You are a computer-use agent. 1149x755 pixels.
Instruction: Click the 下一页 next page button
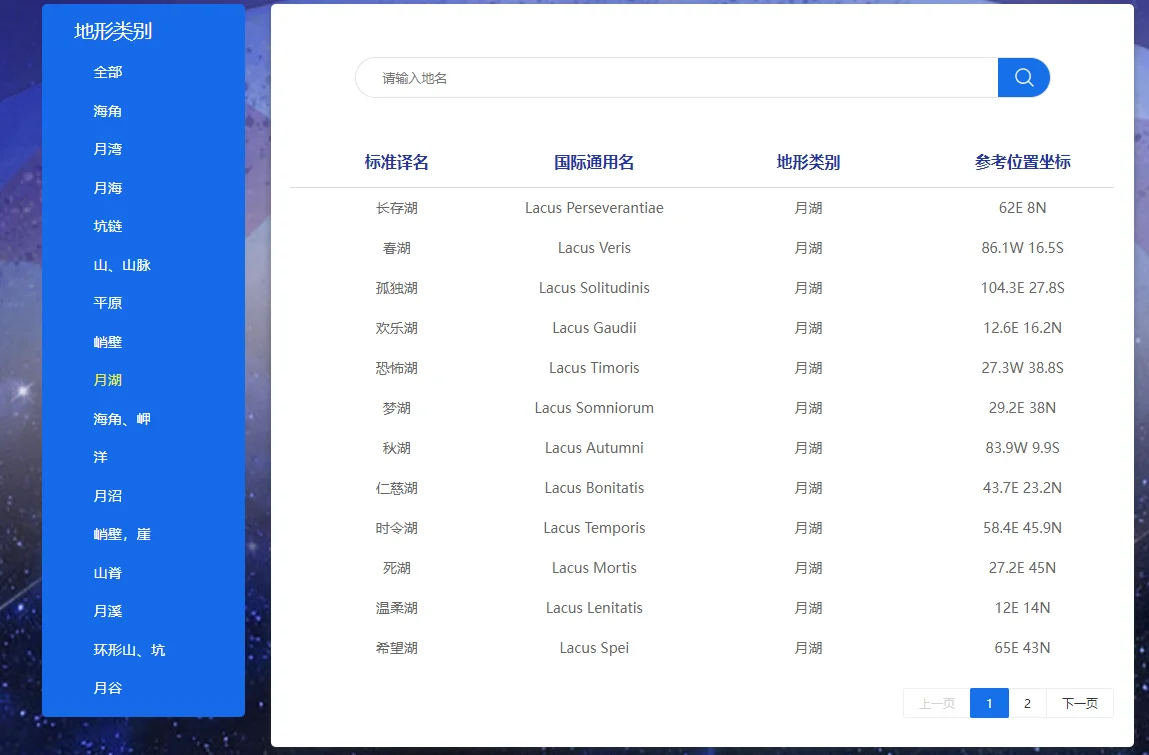click(1079, 703)
